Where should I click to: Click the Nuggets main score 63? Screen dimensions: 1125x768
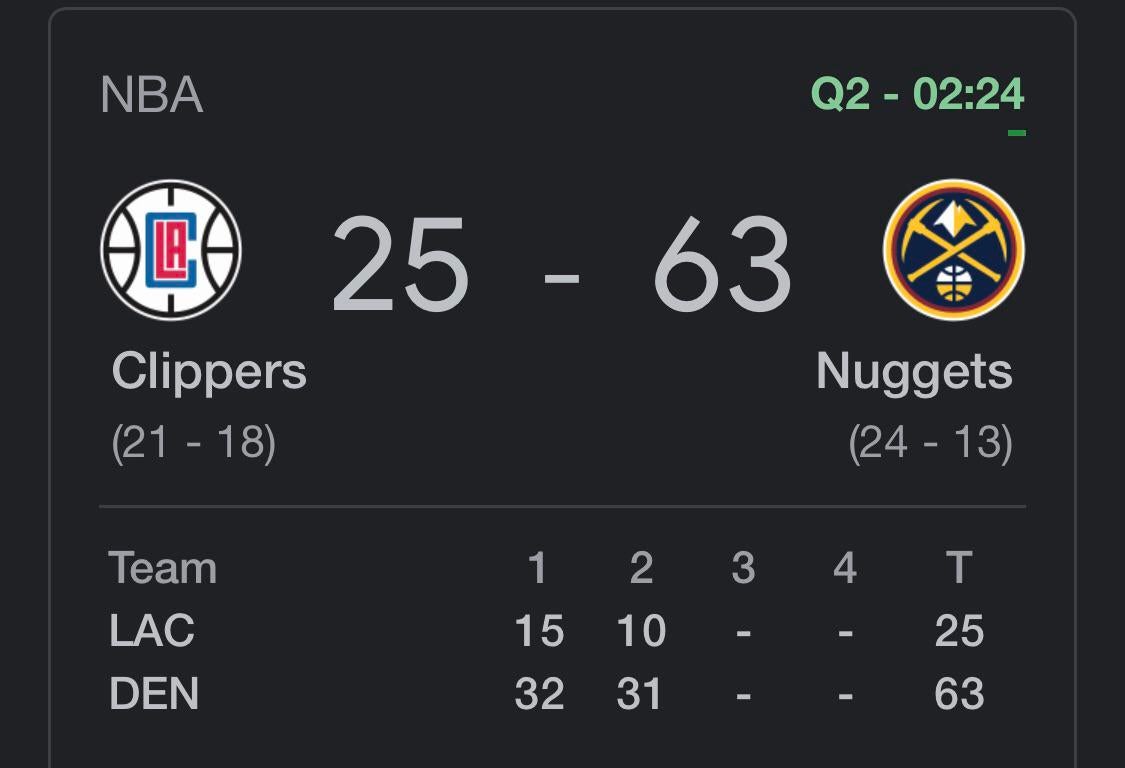722,265
